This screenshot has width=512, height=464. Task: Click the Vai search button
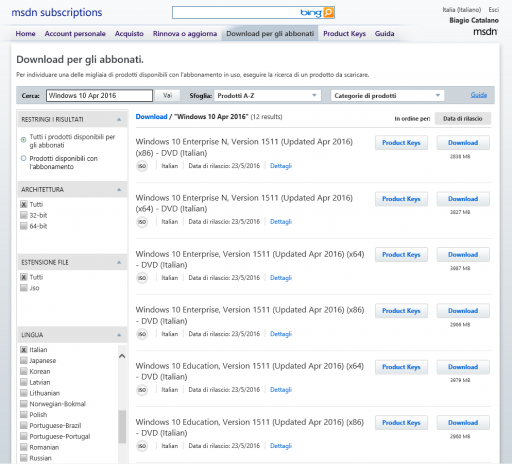pyautogui.click(x=167, y=96)
